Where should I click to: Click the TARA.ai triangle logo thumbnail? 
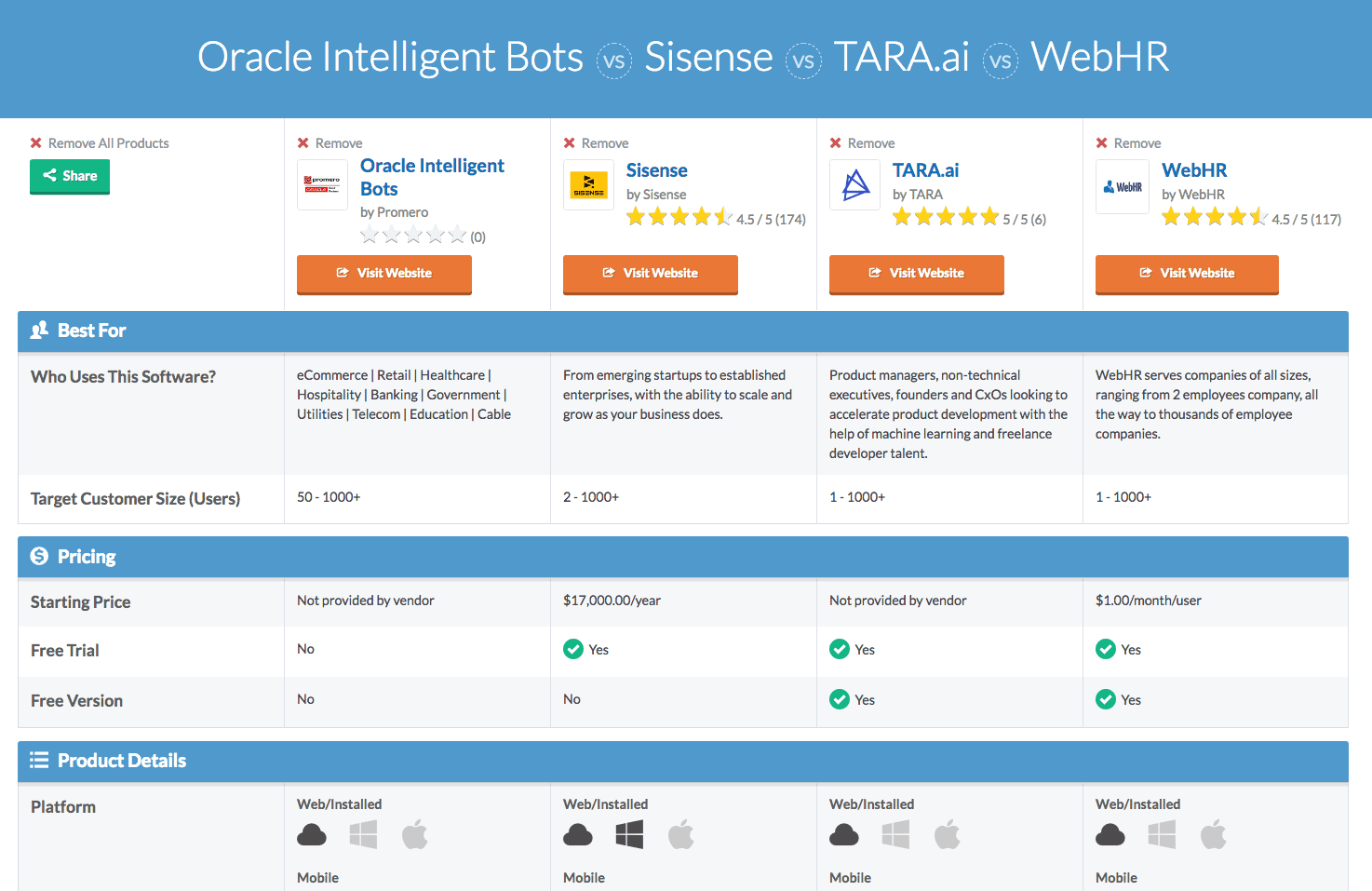point(854,185)
